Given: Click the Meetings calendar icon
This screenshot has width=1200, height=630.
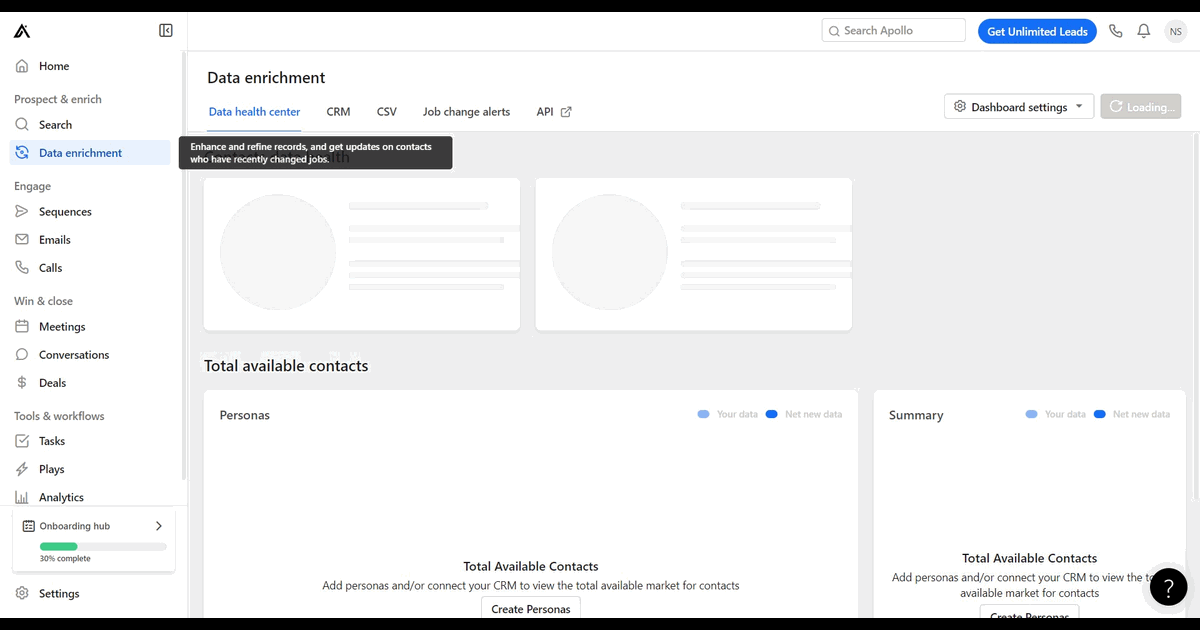Looking at the screenshot, I should pos(22,327).
